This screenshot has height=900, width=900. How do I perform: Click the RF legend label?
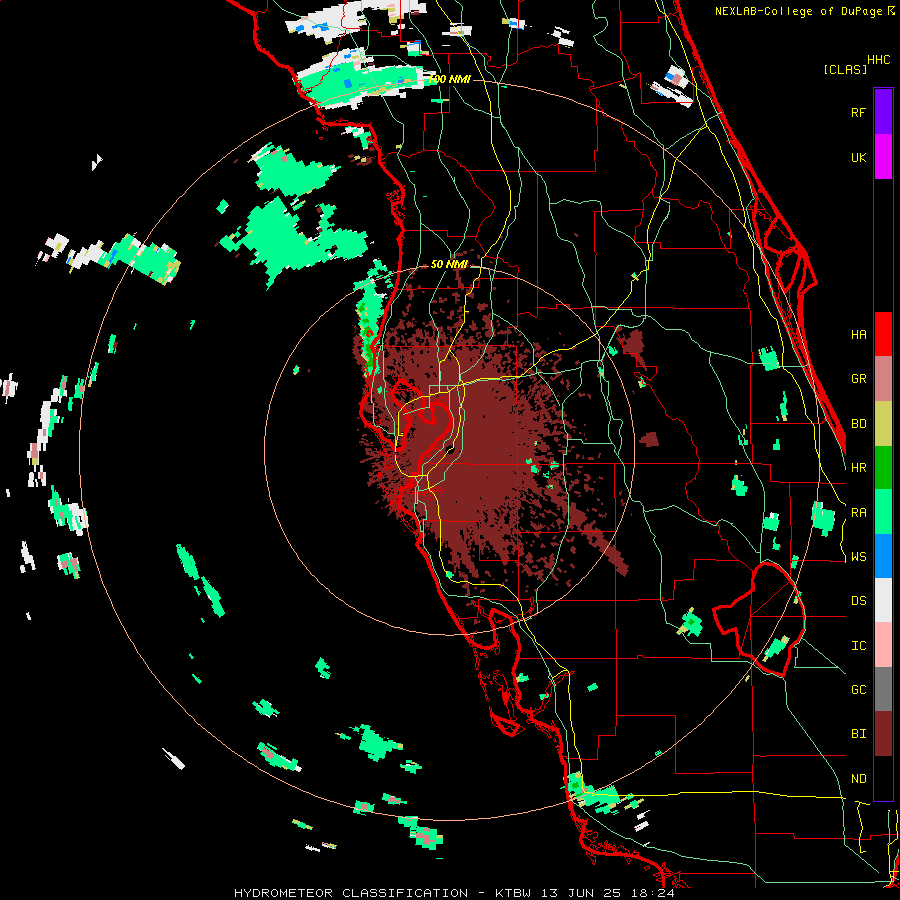[x=858, y=112]
